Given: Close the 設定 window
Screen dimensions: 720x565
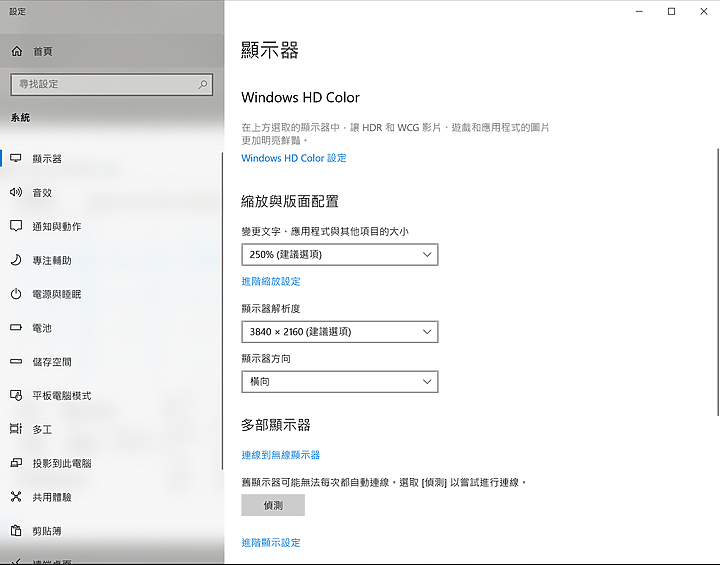Looking at the screenshot, I should pyautogui.click(x=703, y=11).
